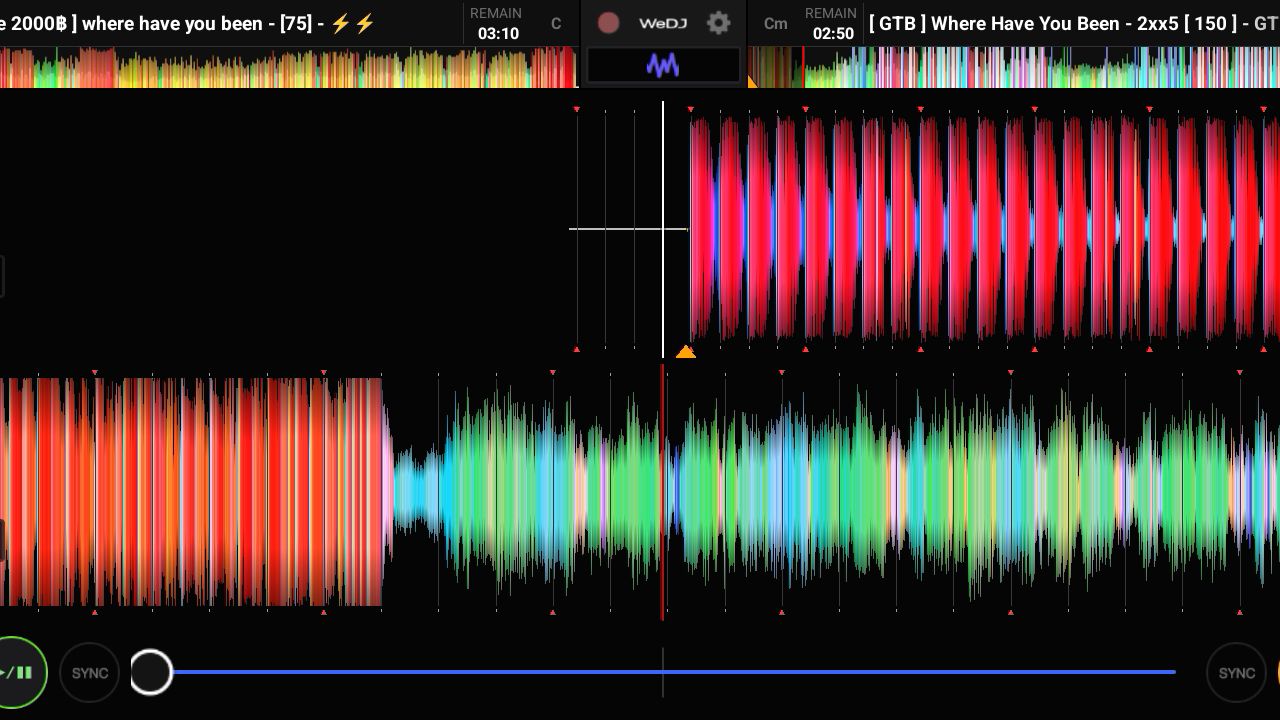The height and width of the screenshot is (720, 1280).
Task: Tap the purple waveform view button
Action: [663, 66]
